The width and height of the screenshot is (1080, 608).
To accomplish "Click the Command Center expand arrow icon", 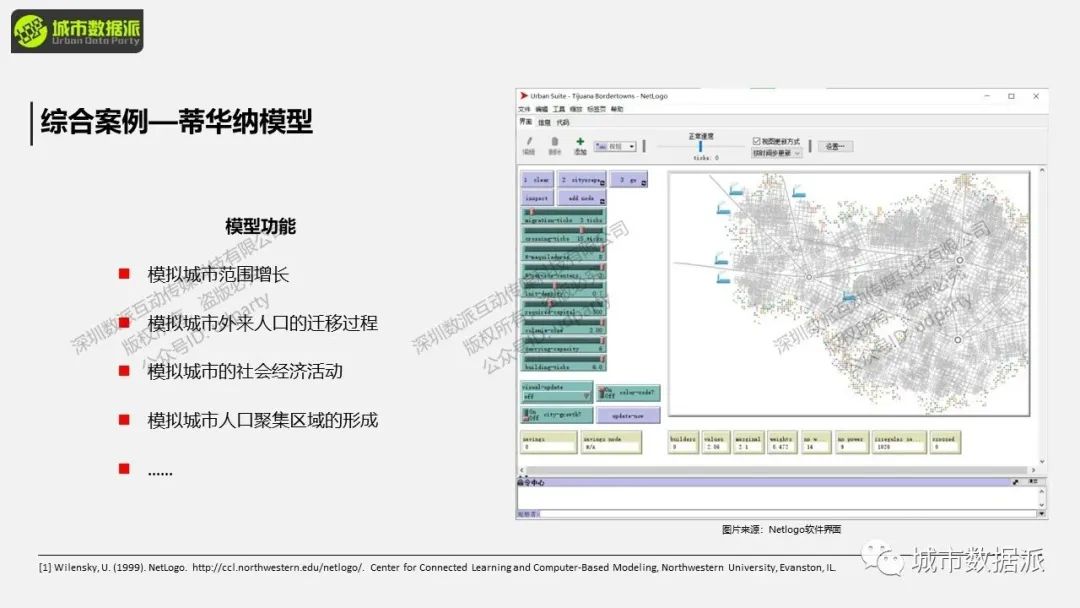I will click(1015, 482).
